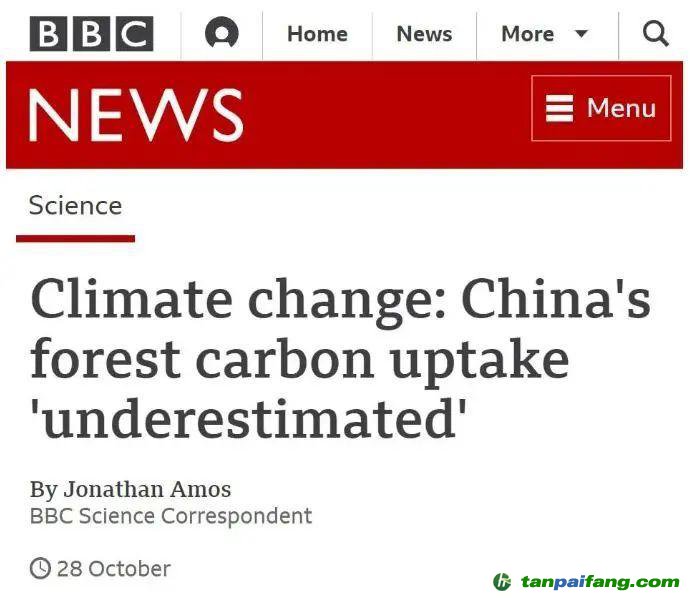Viewport: 690px width, 602px height.
Task: Click the hamburger lines icon in Menu
Action: click(560, 108)
